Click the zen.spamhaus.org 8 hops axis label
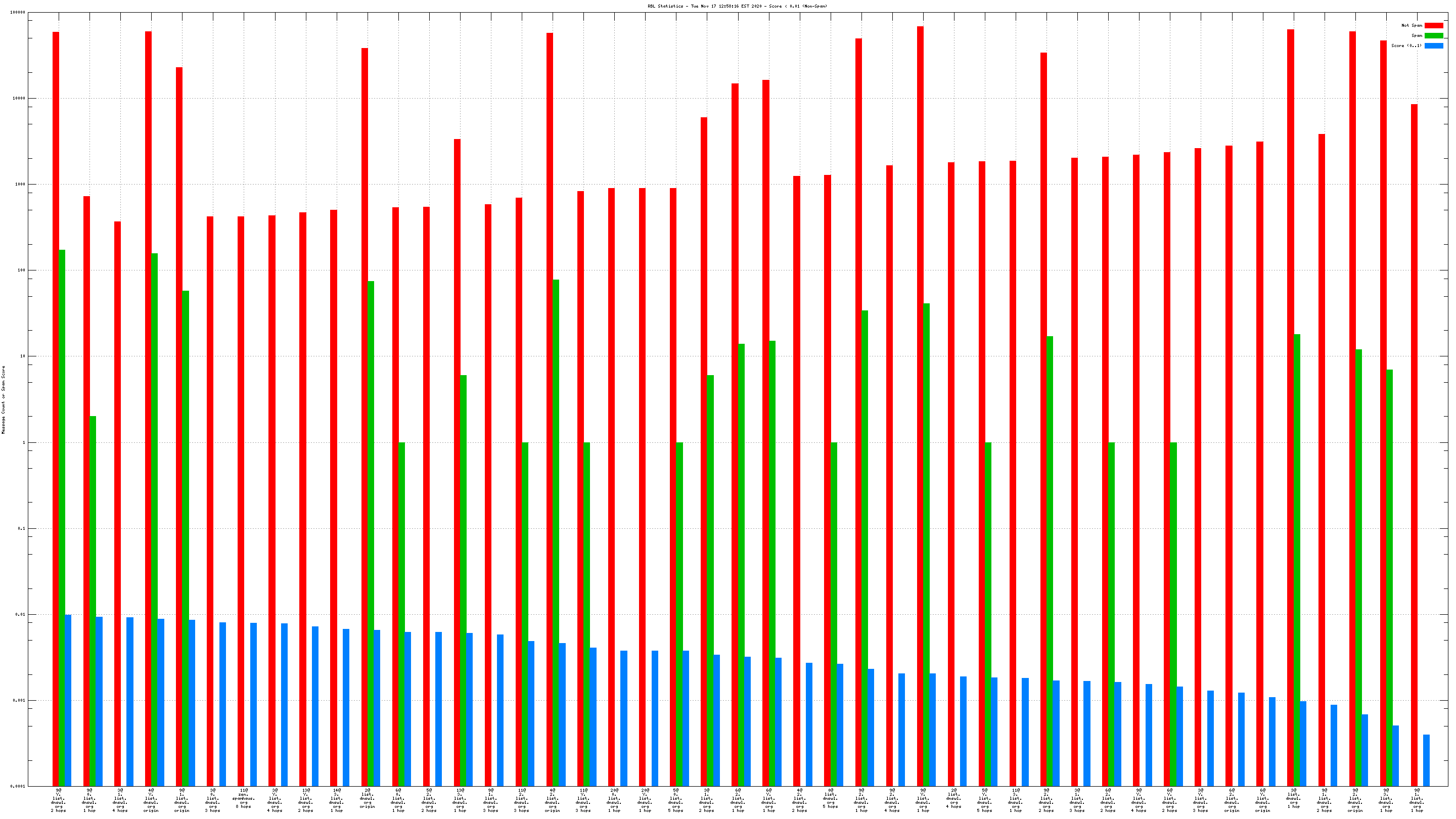Screen dimensions: 1456x819 coord(244,799)
